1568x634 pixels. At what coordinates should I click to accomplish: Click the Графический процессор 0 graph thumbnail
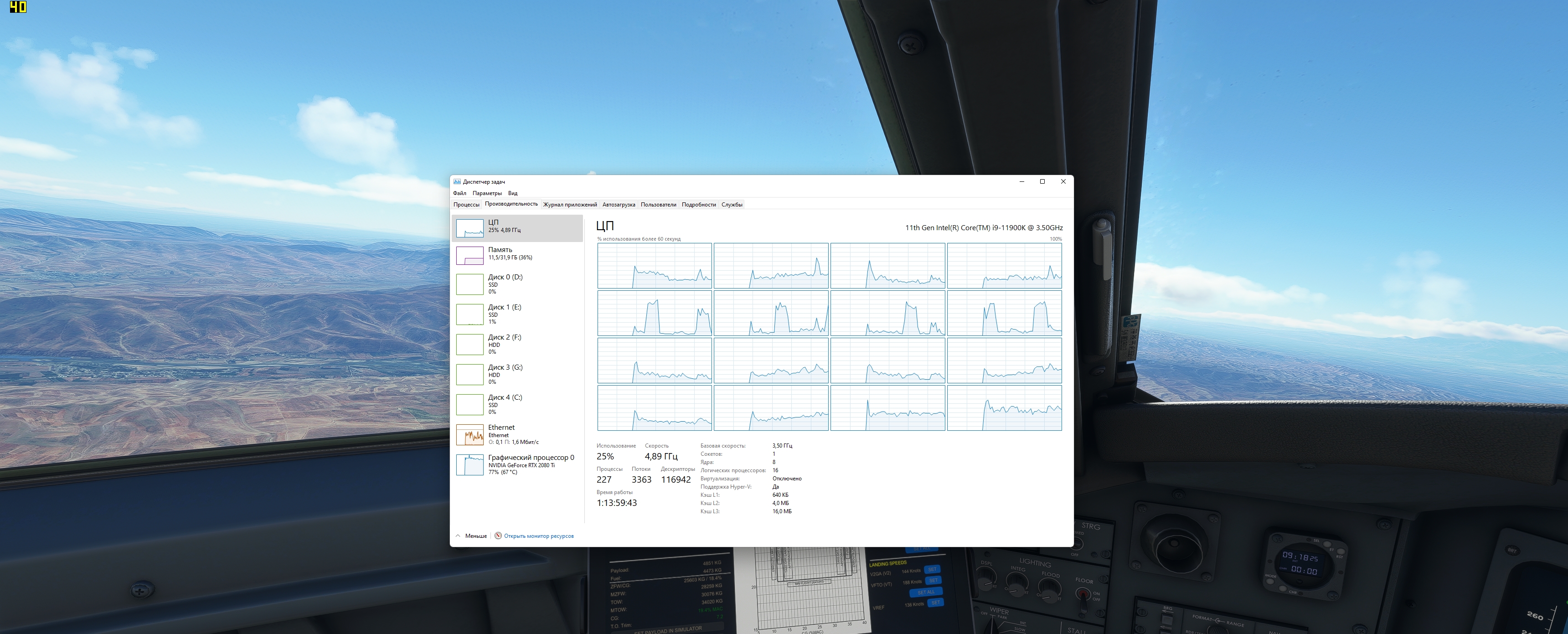pyautogui.click(x=470, y=465)
